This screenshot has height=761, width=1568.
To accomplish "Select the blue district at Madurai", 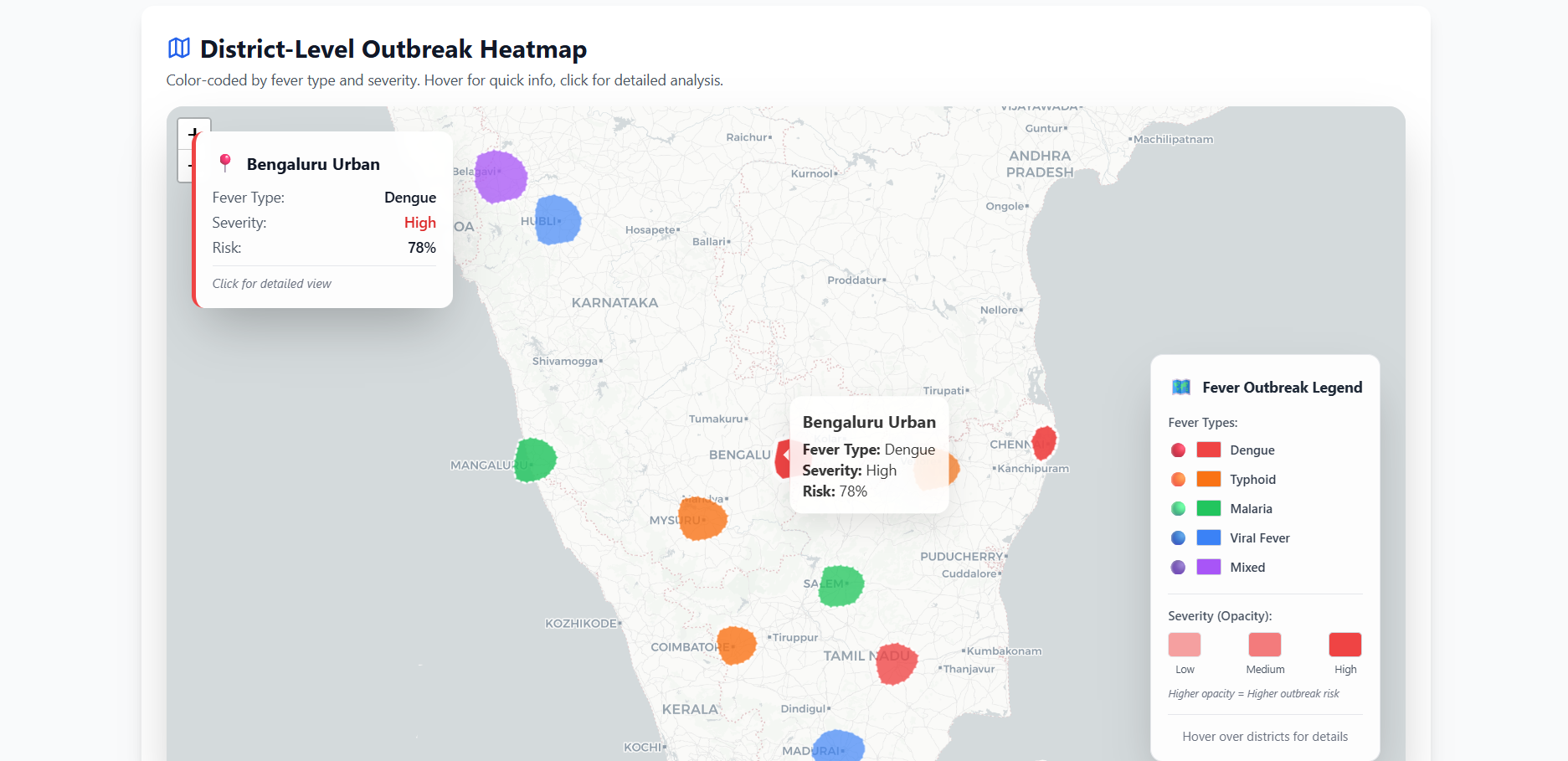I will click(x=838, y=746).
